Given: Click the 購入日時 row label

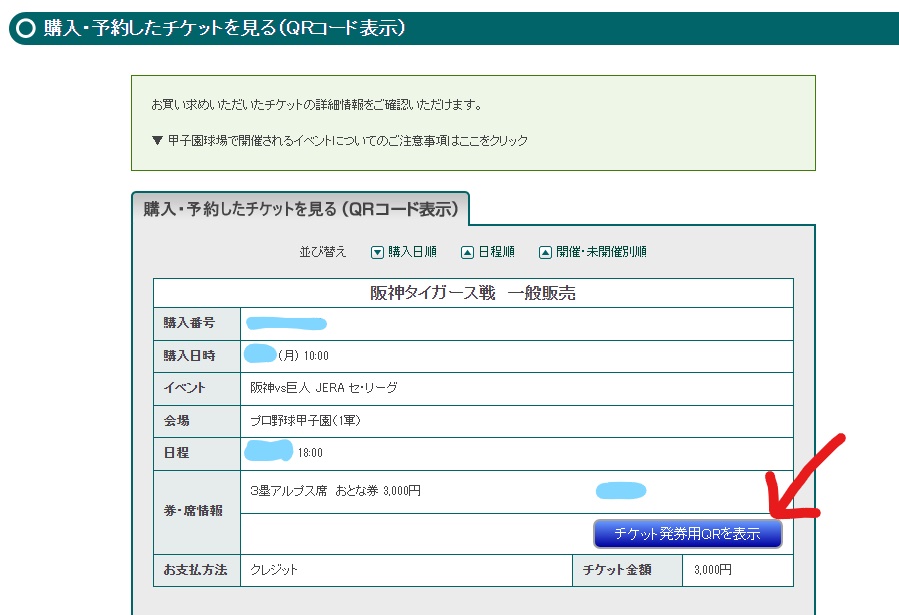Looking at the screenshot, I should [197, 356].
